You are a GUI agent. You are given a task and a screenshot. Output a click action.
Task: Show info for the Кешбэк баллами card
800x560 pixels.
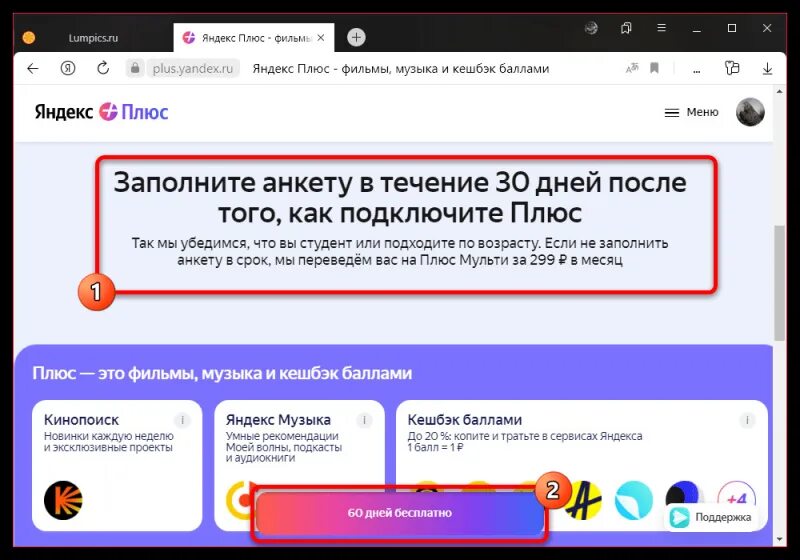[x=747, y=420]
